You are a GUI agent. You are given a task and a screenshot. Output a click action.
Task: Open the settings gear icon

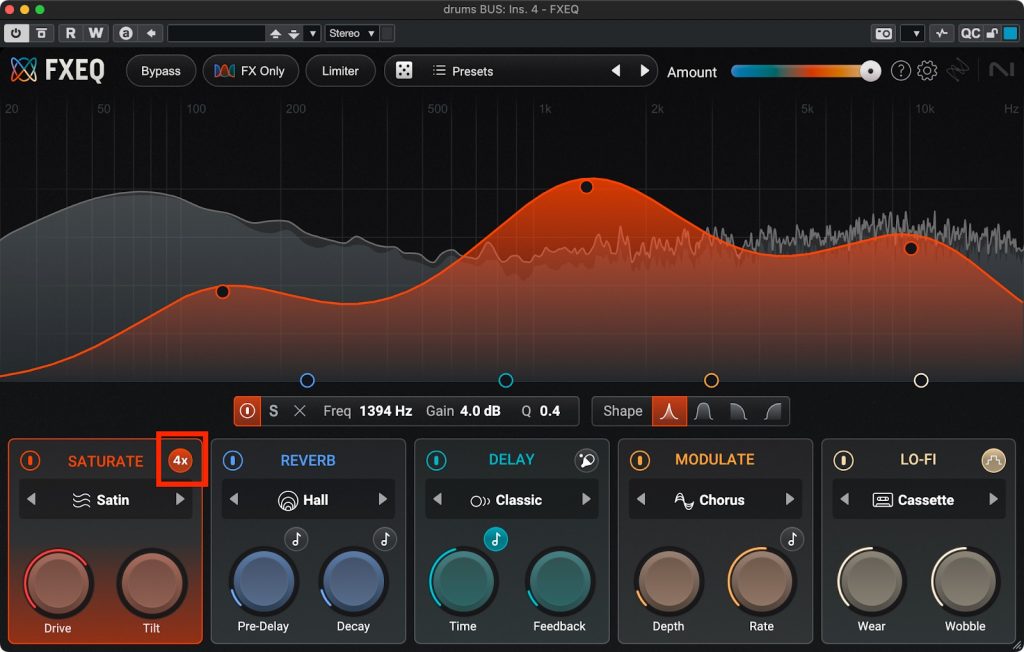point(927,71)
